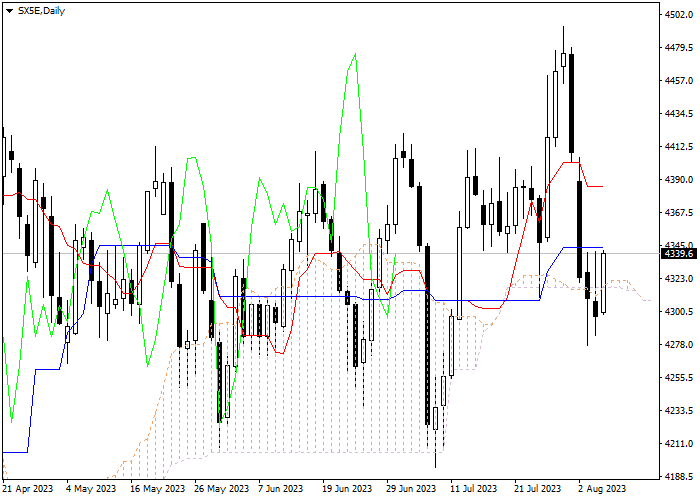Click price level 4323.0 on the scale

(679, 279)
